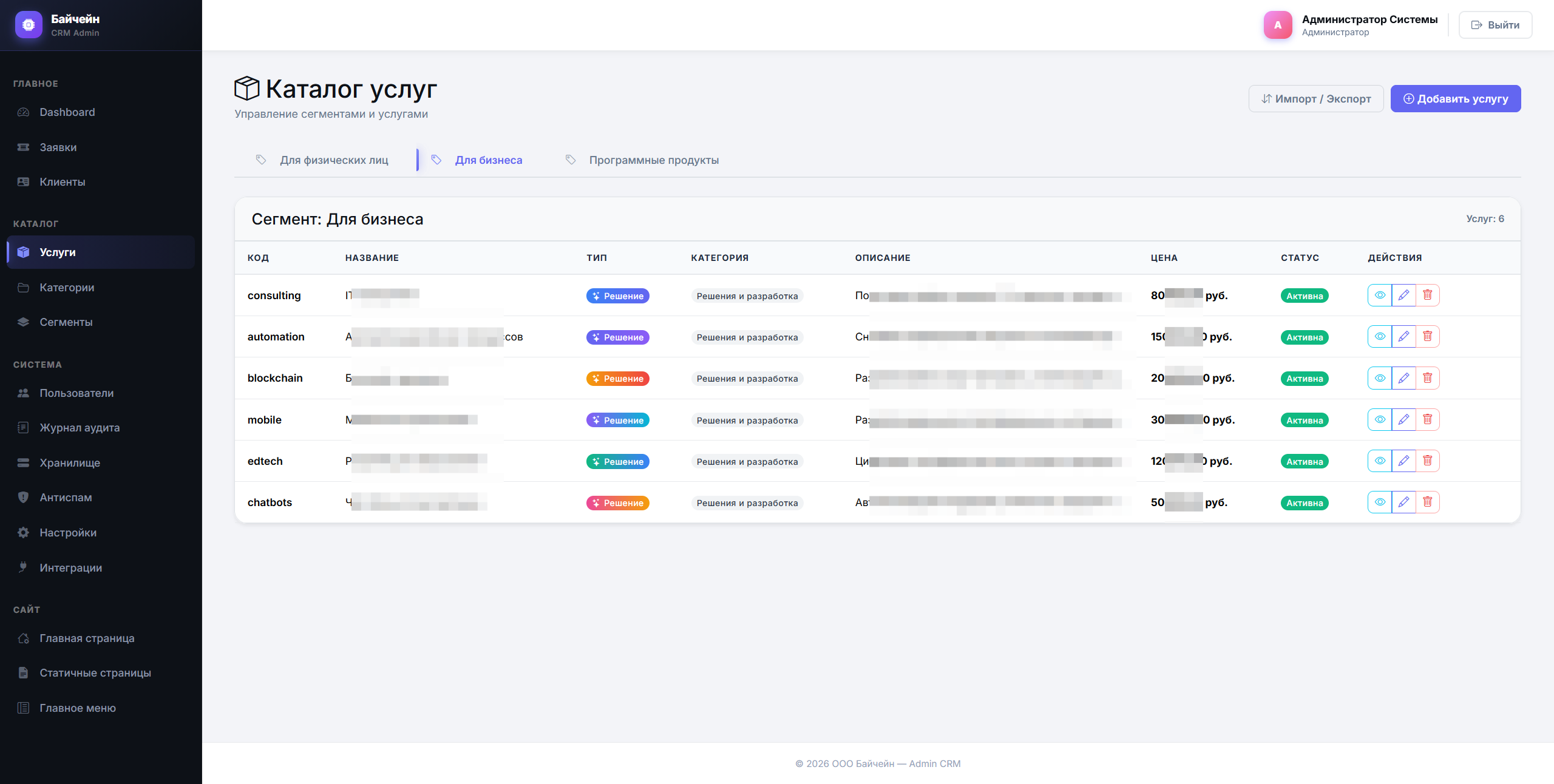Delete automation service using trash icon
The height and width of the screenshot is (784, 1554).
[1427, 337]
